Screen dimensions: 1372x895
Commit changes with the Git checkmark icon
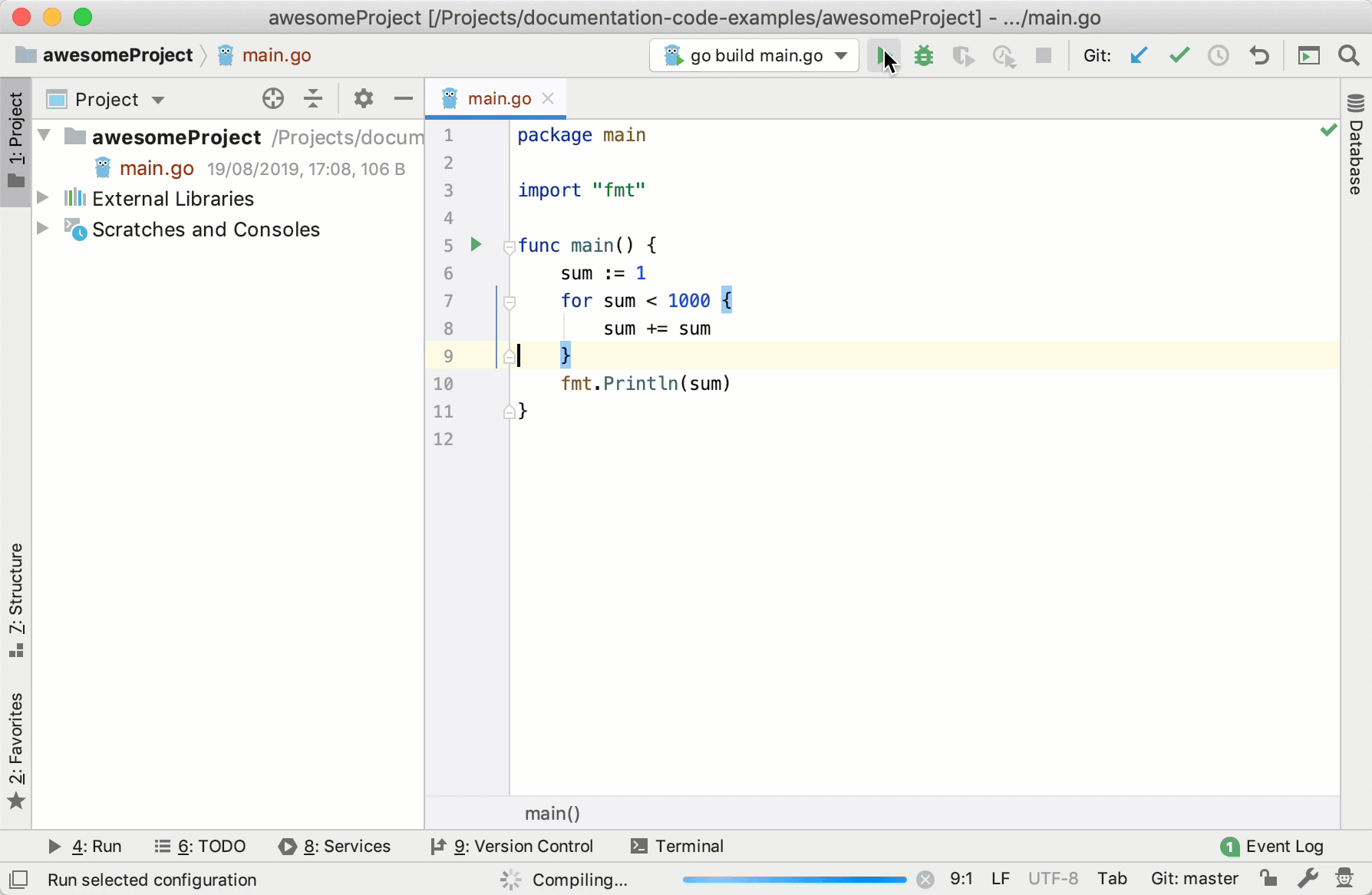point(1179,56)
